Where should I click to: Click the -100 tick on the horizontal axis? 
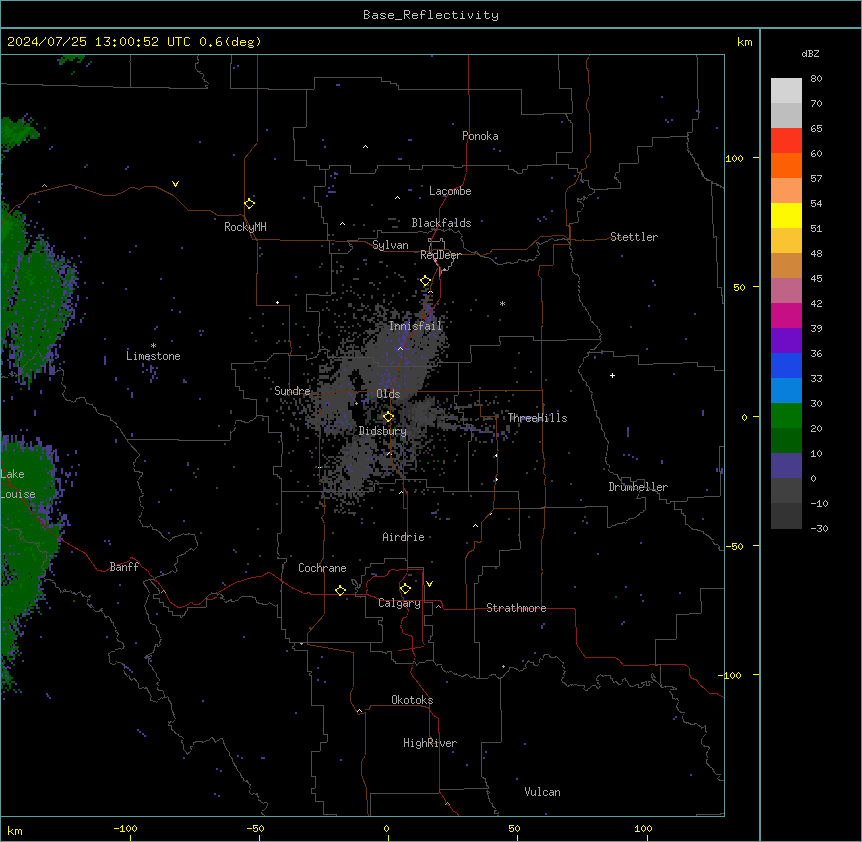pyautogui.click(x=125, y=828)
